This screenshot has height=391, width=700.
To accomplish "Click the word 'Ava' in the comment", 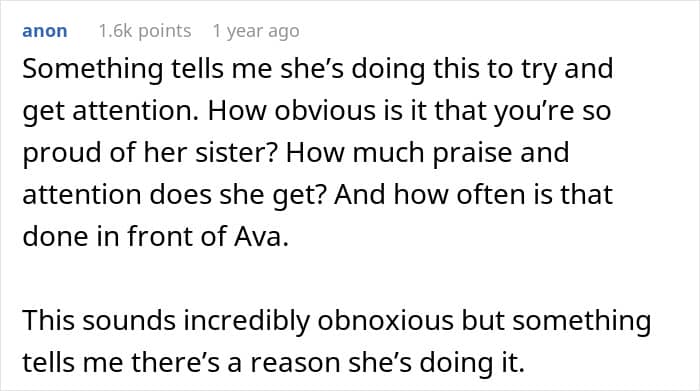I will click(257, 236).
